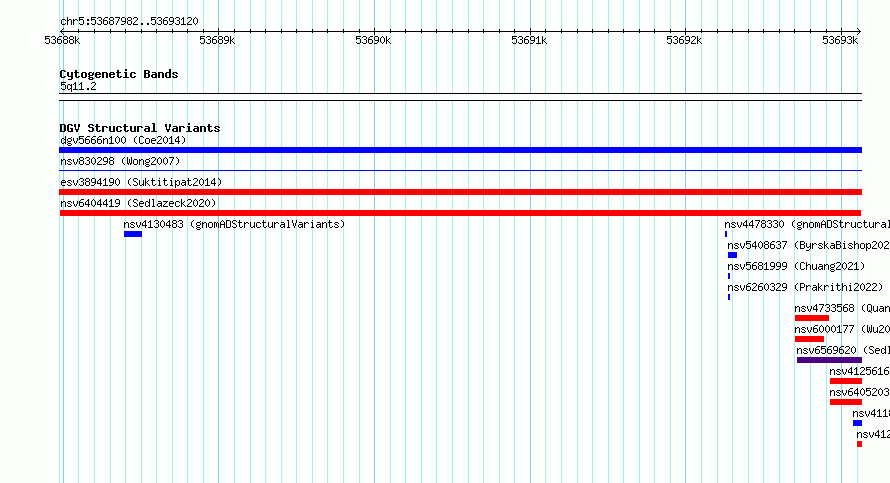This screenshot has height=483, width=890.
Task: Open the esv3894190 (Suktitipat2014) label
Action: point(141,182)
